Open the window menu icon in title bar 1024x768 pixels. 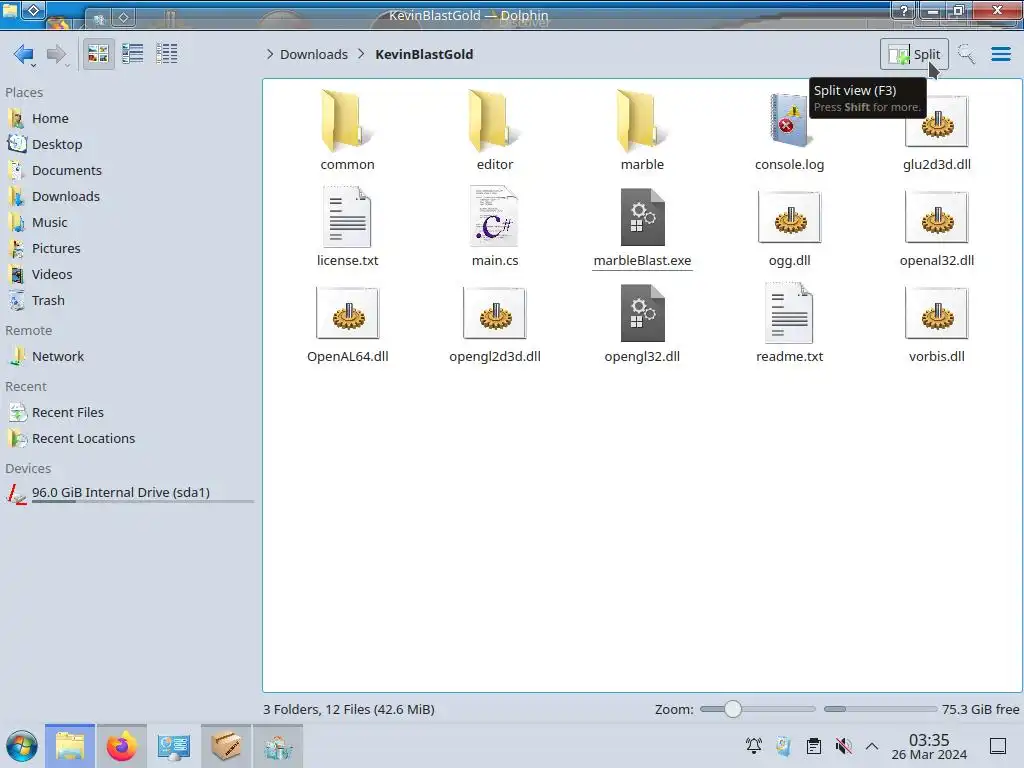tap(10, 10)
